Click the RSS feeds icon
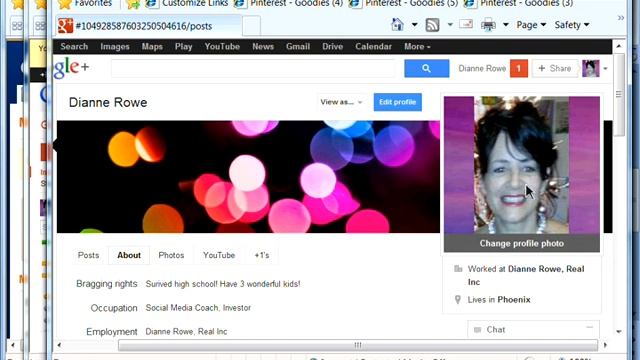The width and height of the screenshot is (640, 360). click(432, 25)
